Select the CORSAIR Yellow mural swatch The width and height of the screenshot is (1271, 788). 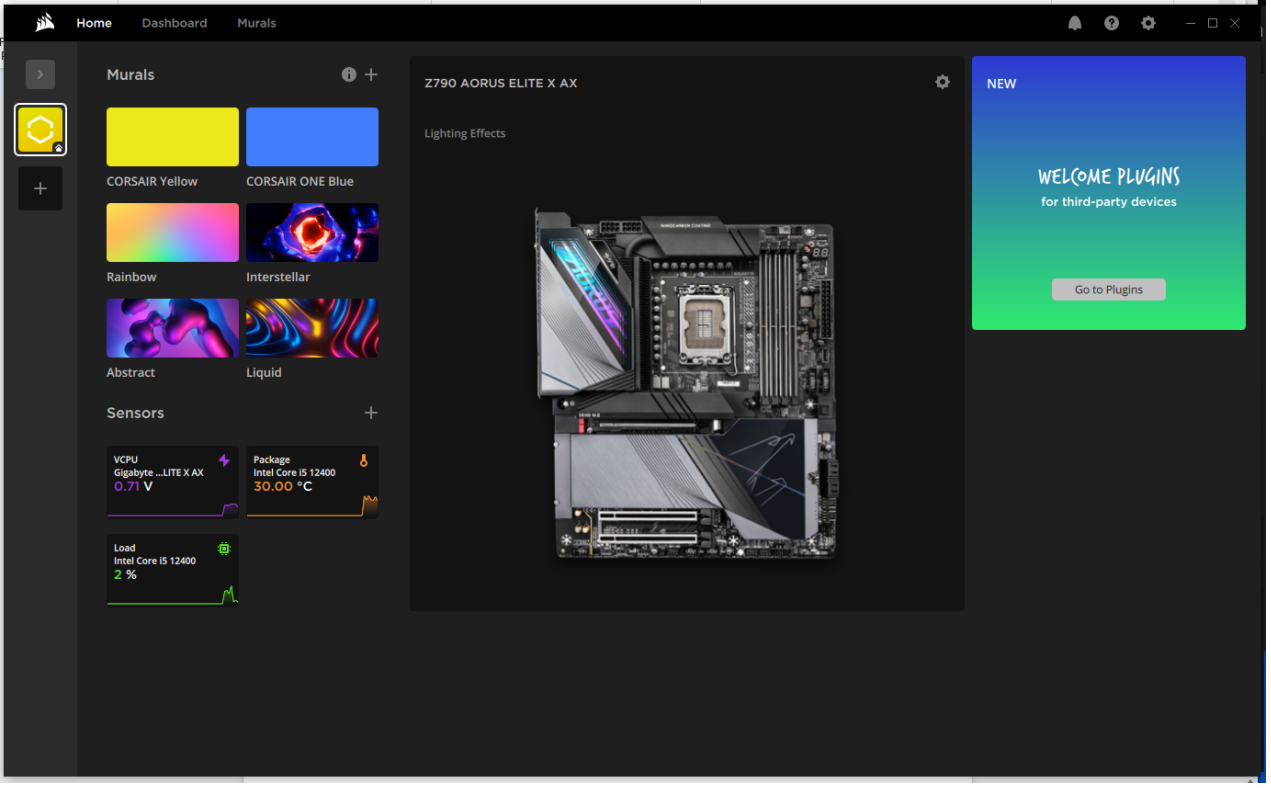coord(173,137)
